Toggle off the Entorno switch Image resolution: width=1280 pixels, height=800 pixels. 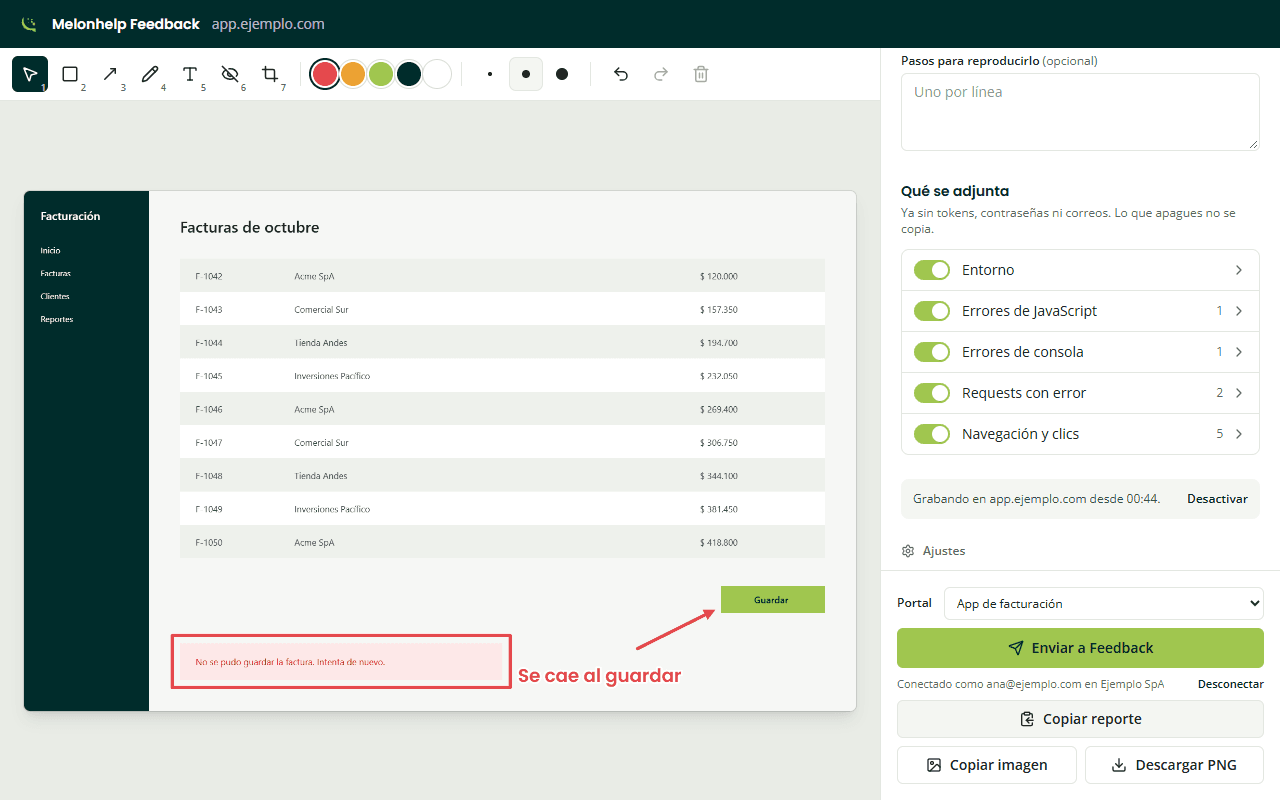point(932,270)
